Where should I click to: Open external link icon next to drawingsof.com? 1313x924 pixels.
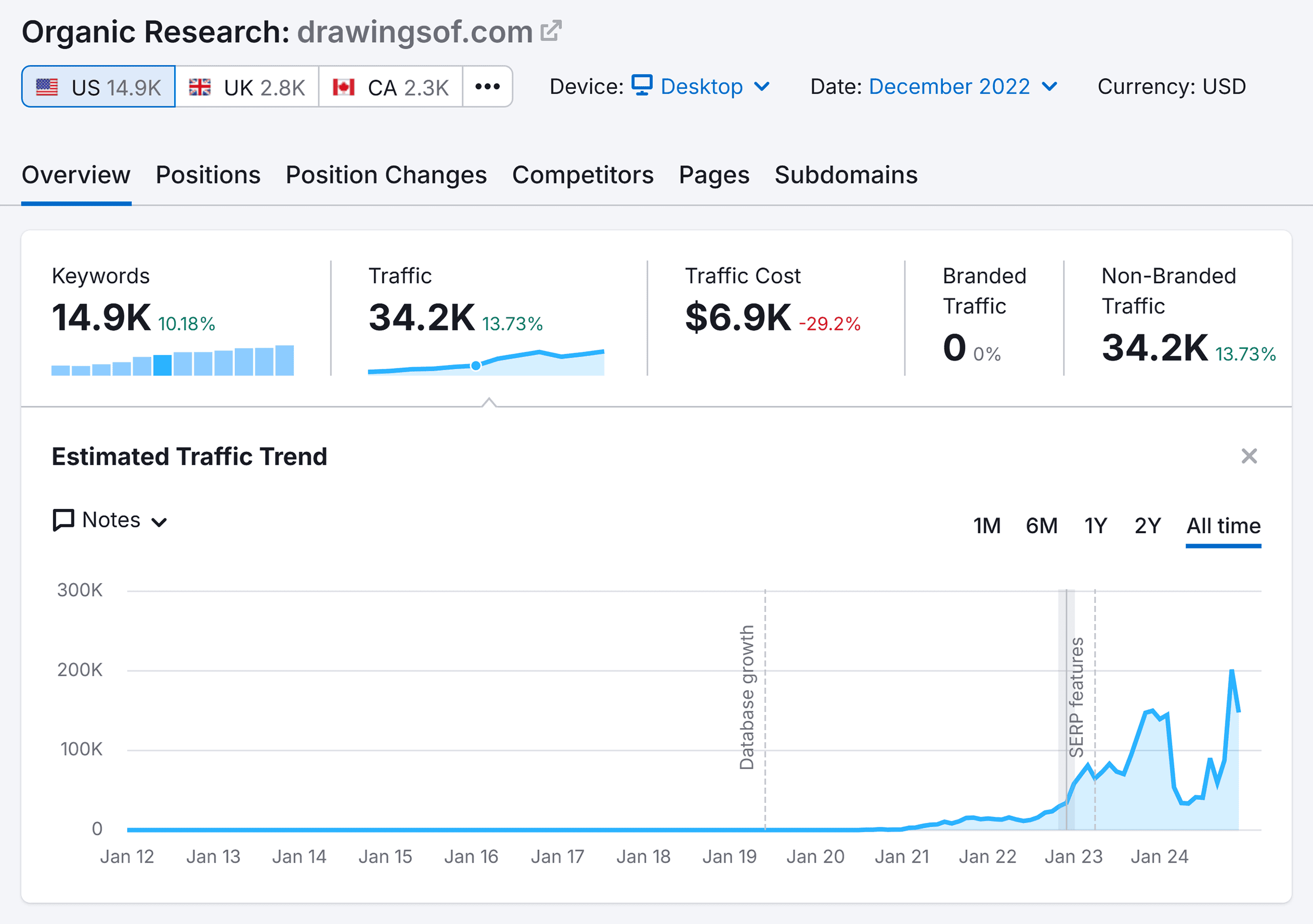[551, 31]
